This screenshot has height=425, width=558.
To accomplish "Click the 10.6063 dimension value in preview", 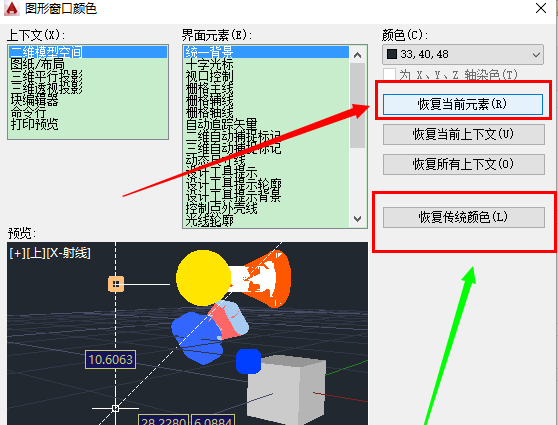I will (x=111, y=359).
